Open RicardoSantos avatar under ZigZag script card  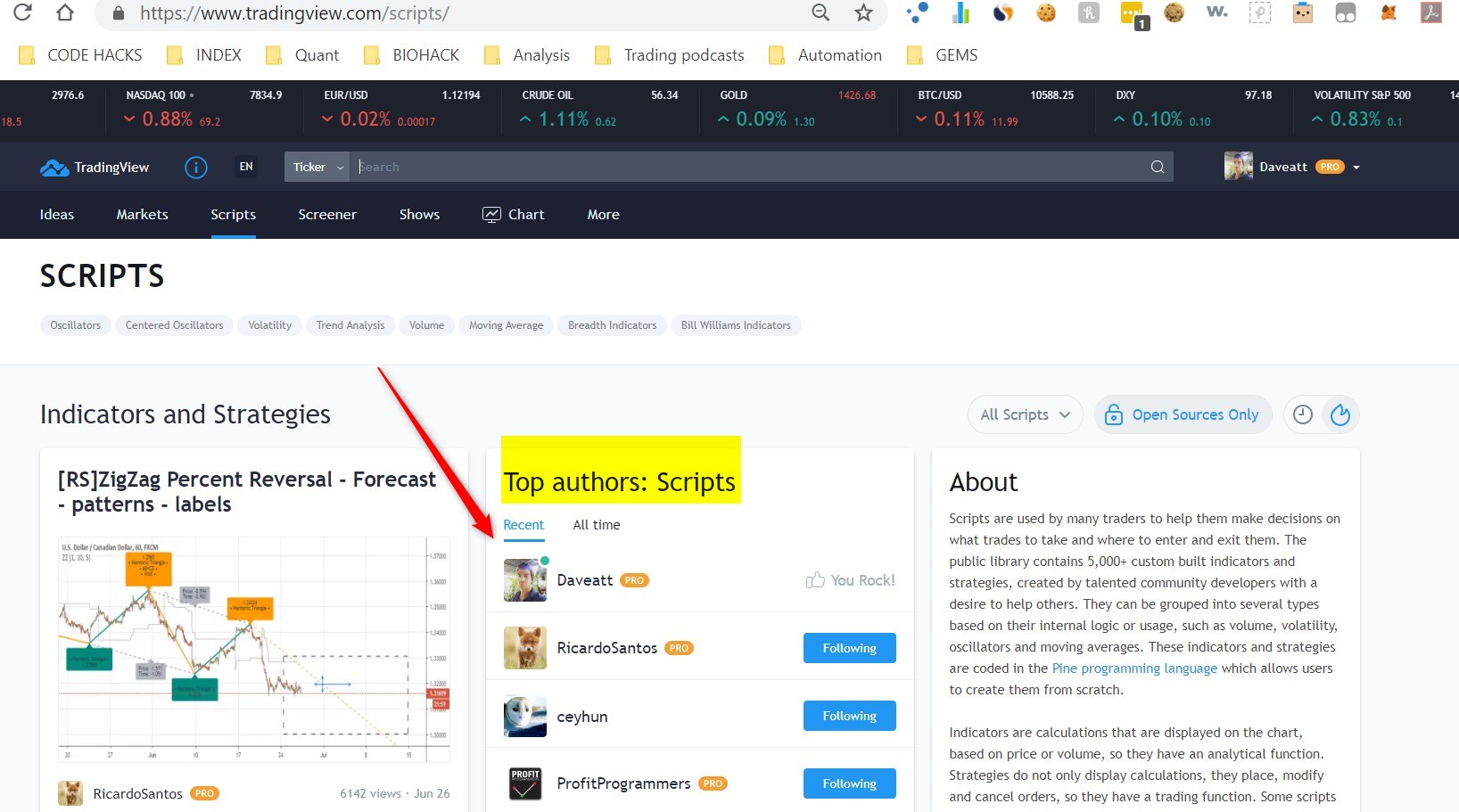70,793
